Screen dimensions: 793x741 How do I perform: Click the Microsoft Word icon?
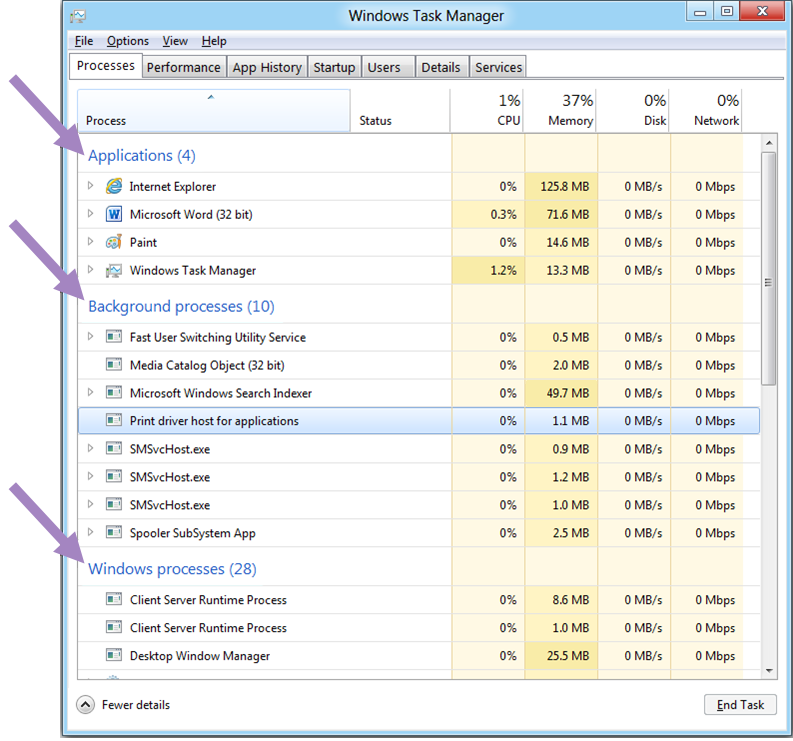click(x=113, y=215)
